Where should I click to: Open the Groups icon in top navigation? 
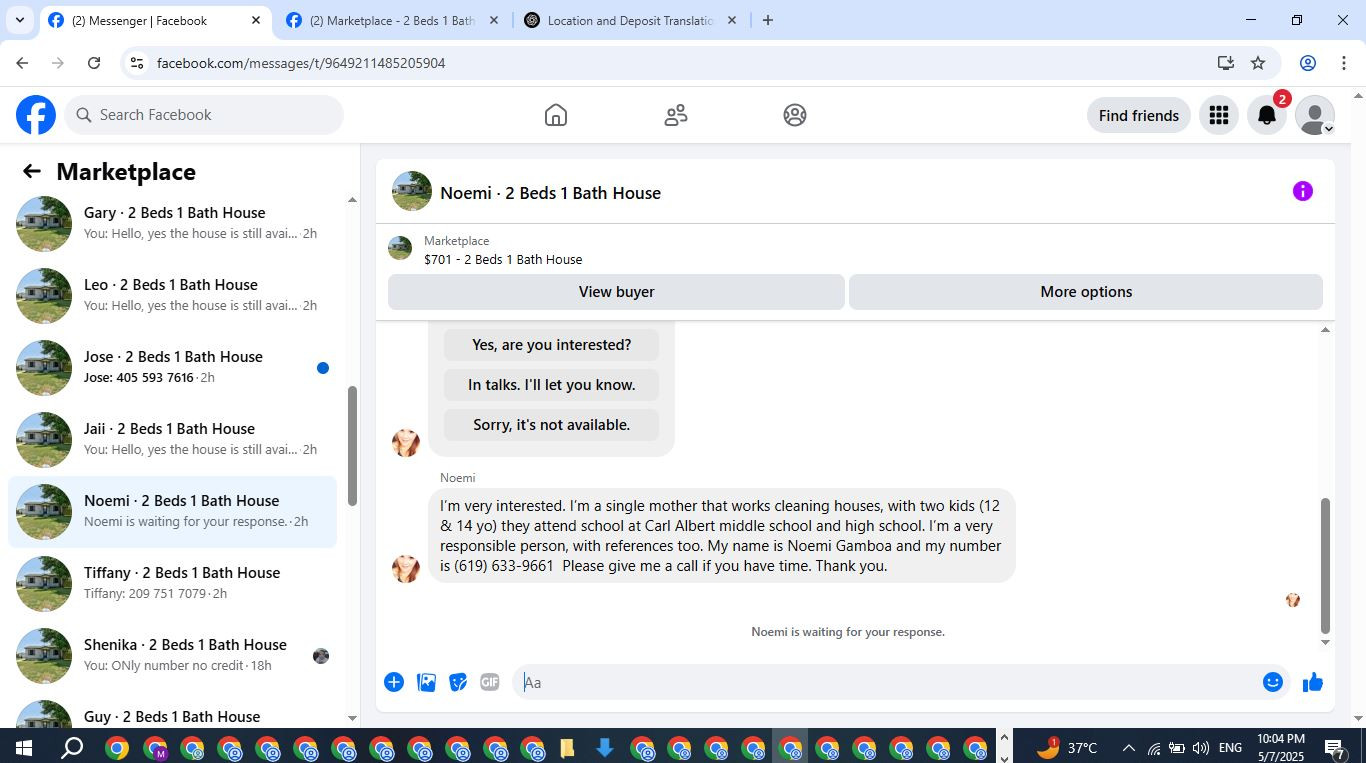(795, 115)
